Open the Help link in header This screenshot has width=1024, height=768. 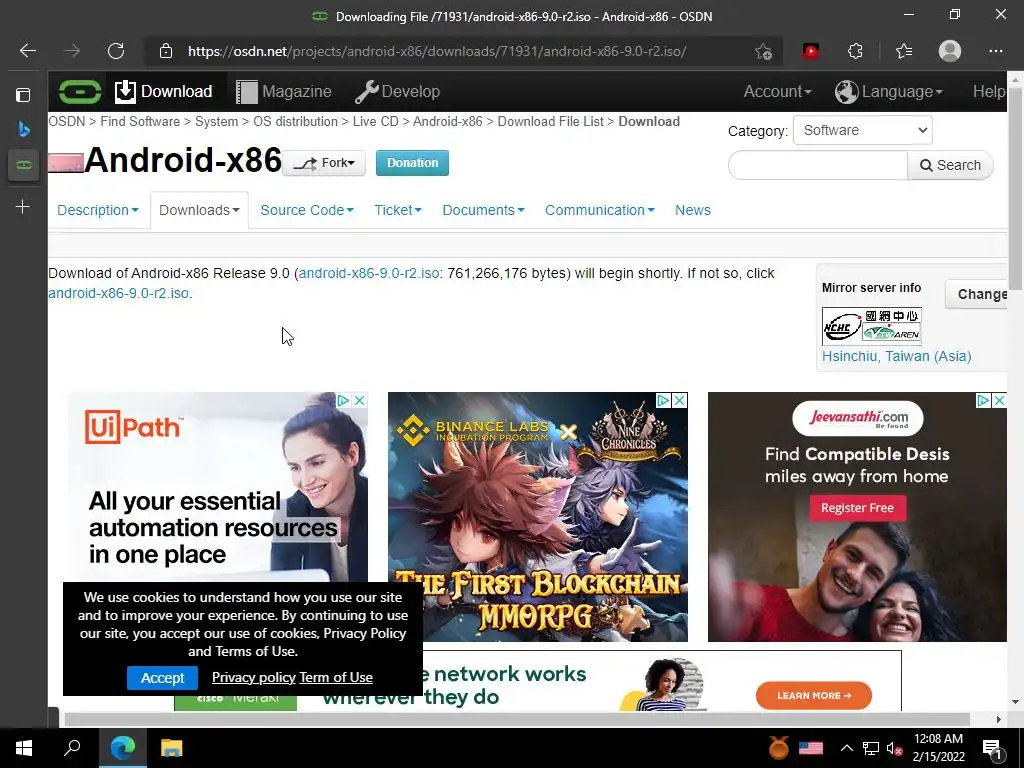989,91
